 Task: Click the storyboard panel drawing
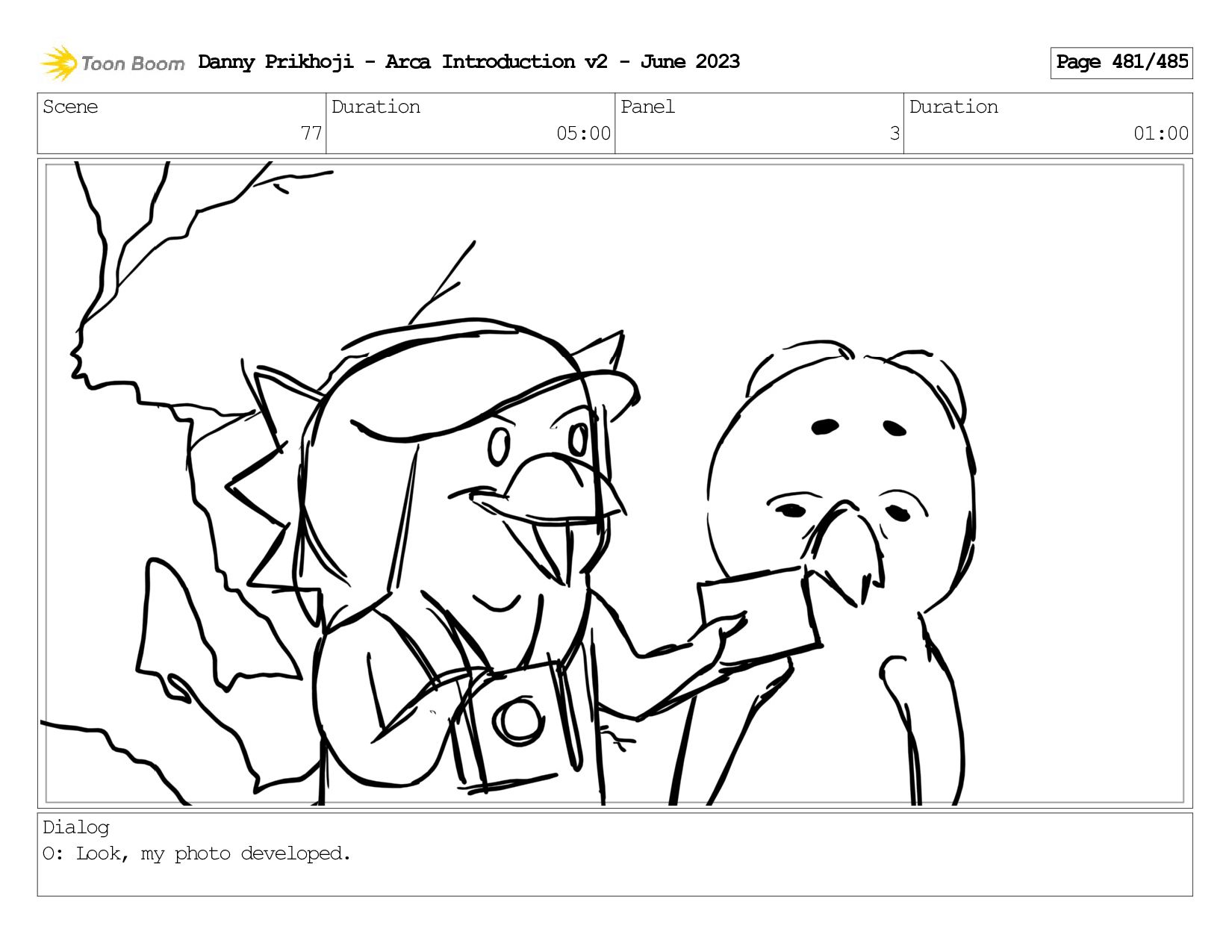615,483
